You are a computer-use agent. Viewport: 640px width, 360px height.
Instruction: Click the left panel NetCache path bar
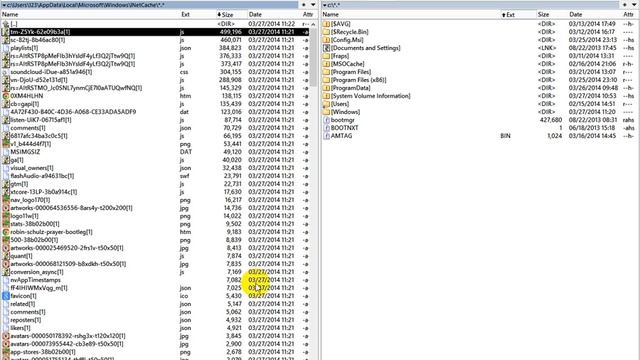coord(150,5)
